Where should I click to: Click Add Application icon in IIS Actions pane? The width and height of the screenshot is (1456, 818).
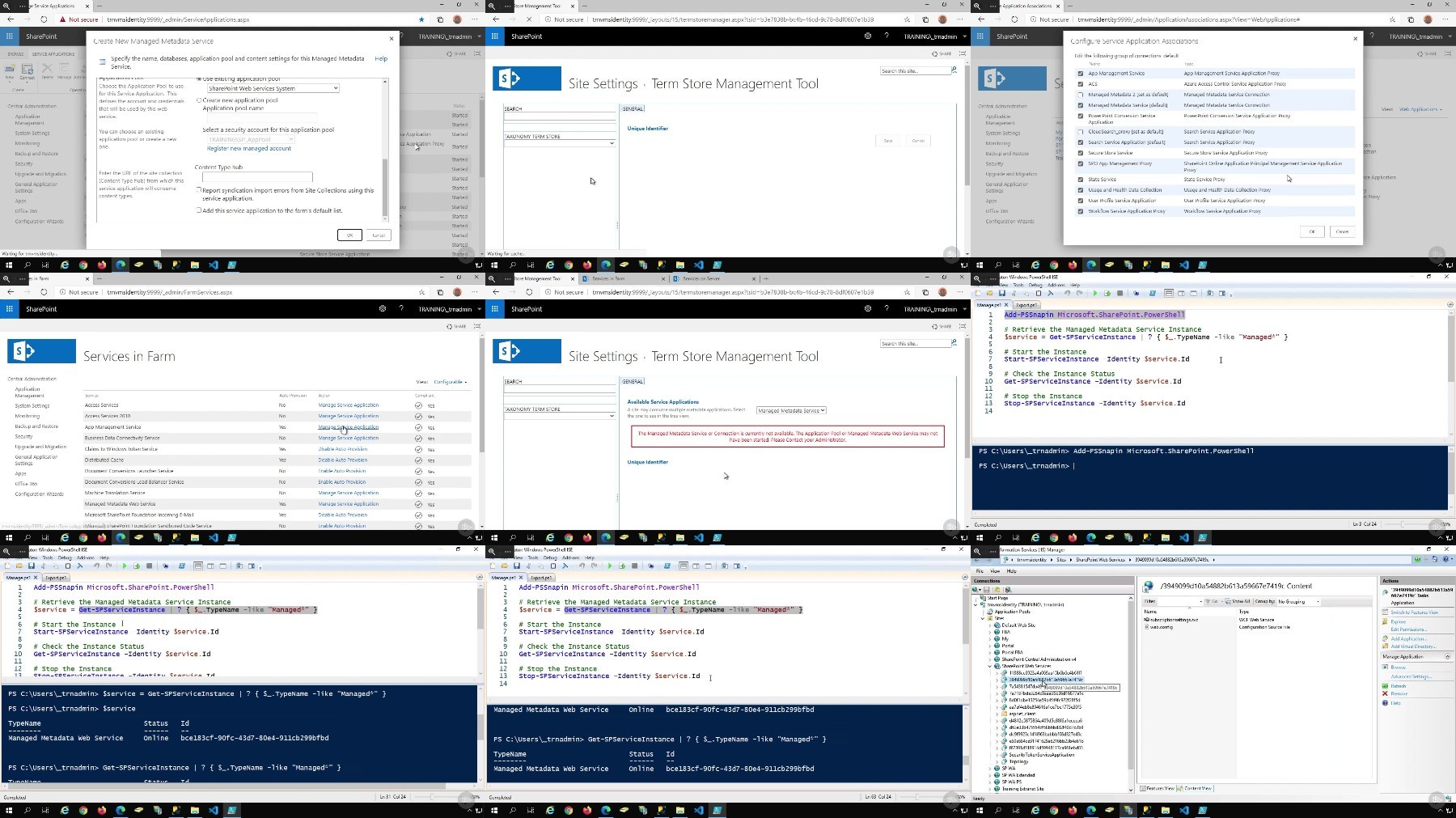1385,638
